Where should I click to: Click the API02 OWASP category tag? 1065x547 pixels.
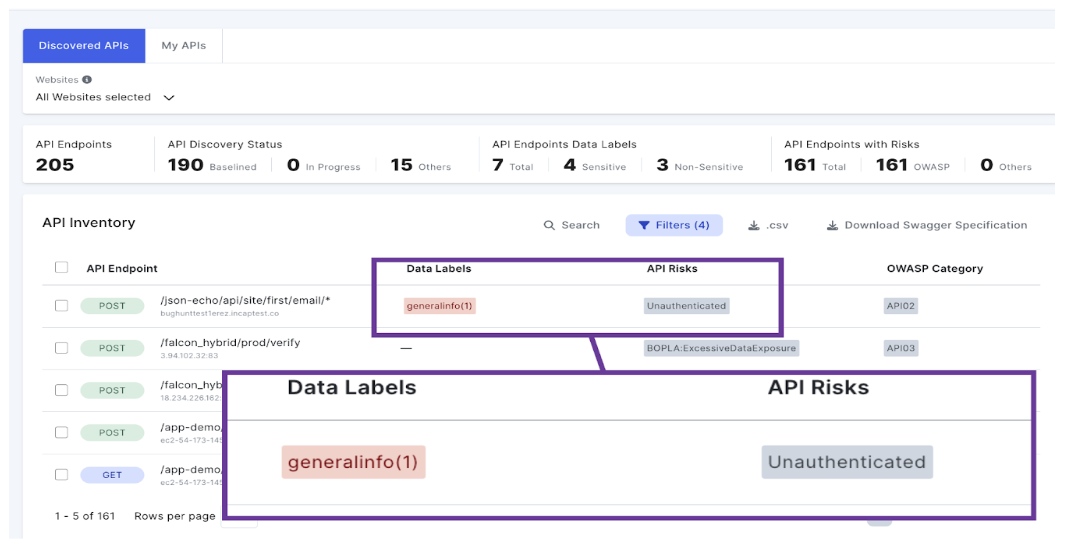[901, 306]
